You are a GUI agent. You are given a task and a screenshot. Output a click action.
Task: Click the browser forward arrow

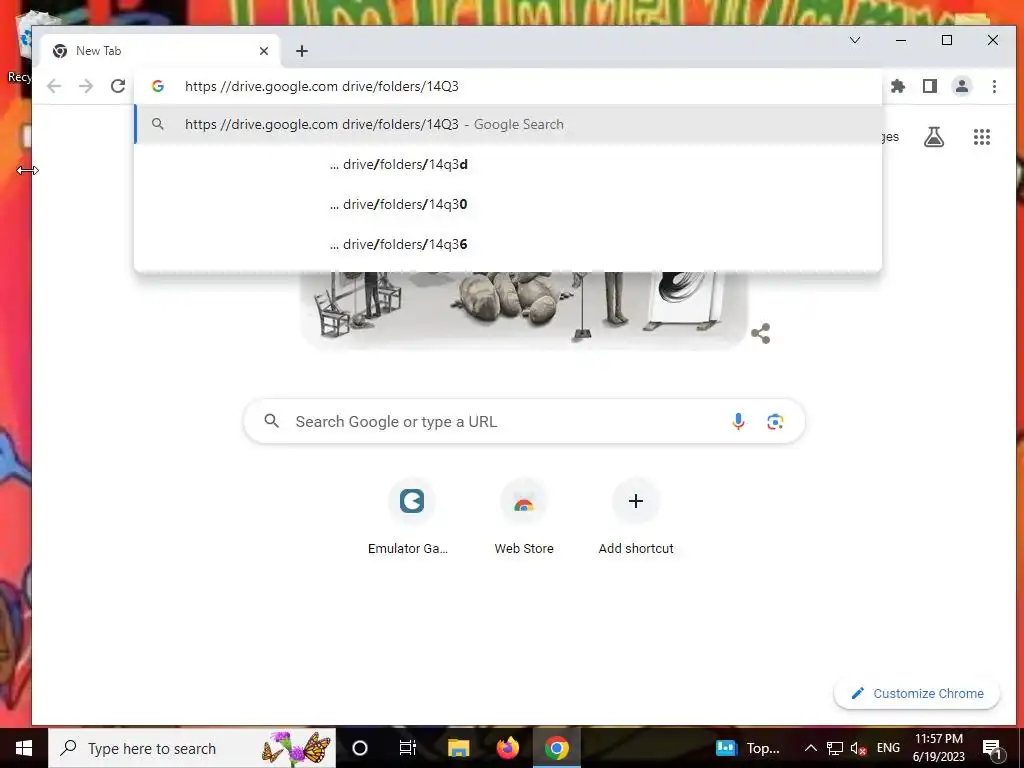(x=86, y=86)
